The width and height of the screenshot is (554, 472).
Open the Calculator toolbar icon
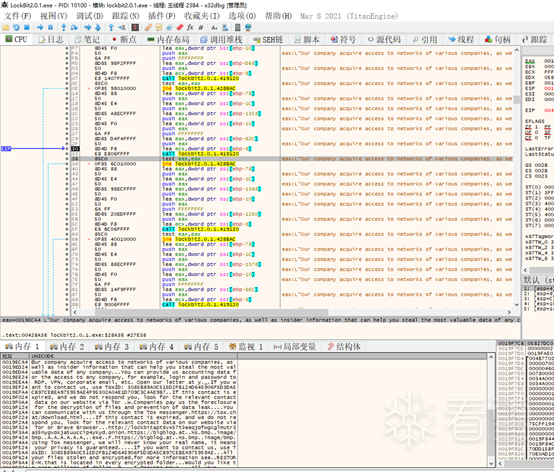coord(238,27)
